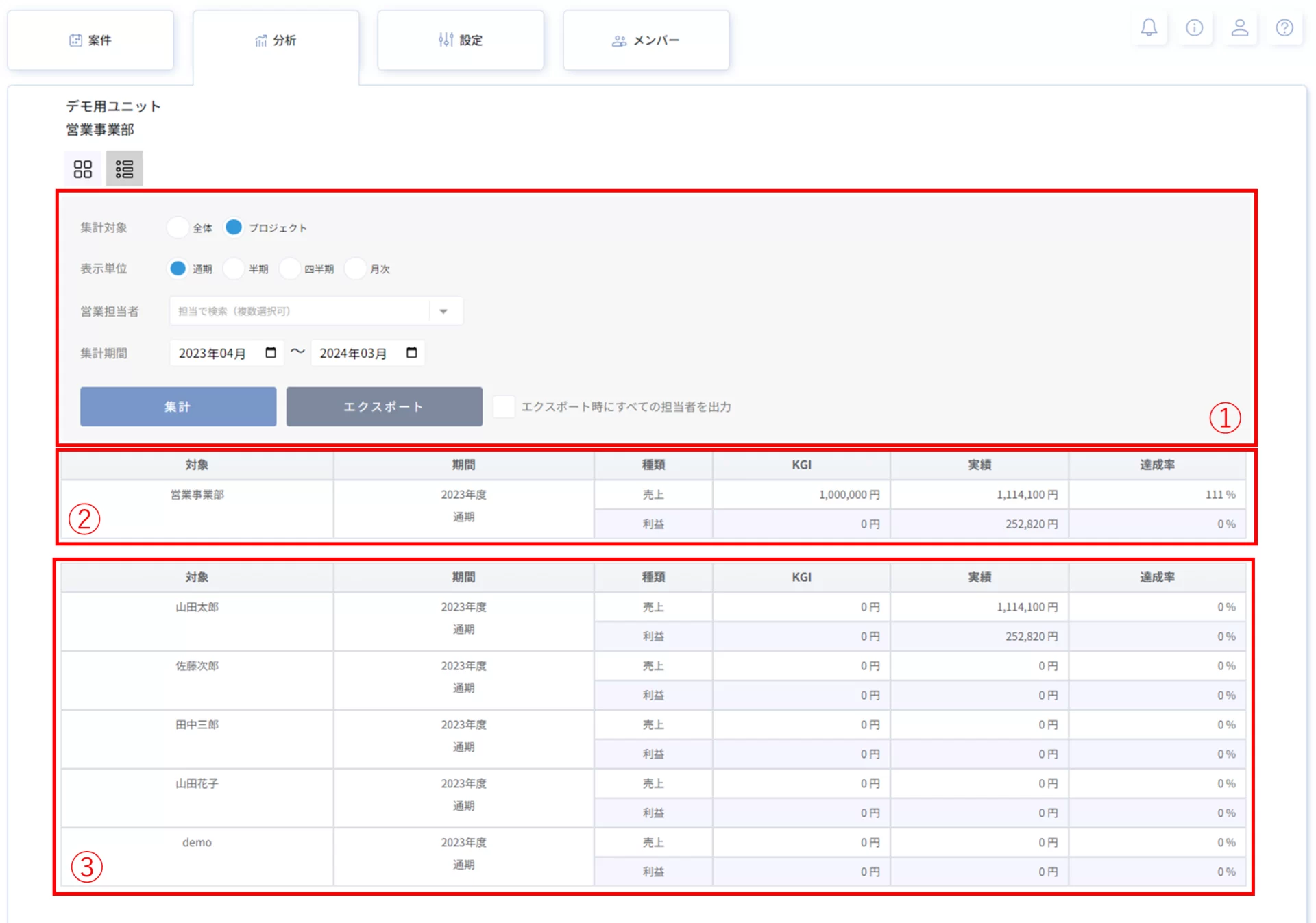Open the user account icon
The image size is (1316, 923).
pos(1239,28)
